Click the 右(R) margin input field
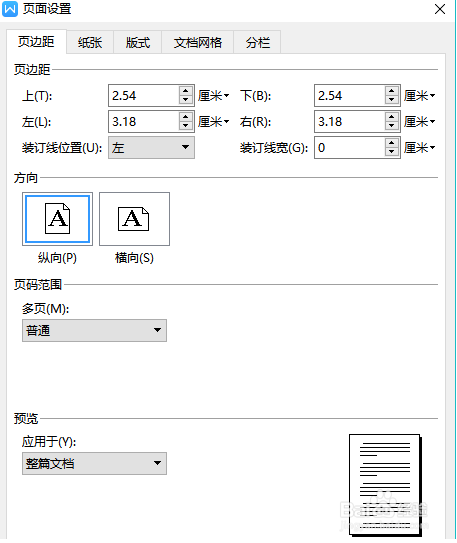Image resolution: width=457 pixels, height=543 pixels. (350, 122)
